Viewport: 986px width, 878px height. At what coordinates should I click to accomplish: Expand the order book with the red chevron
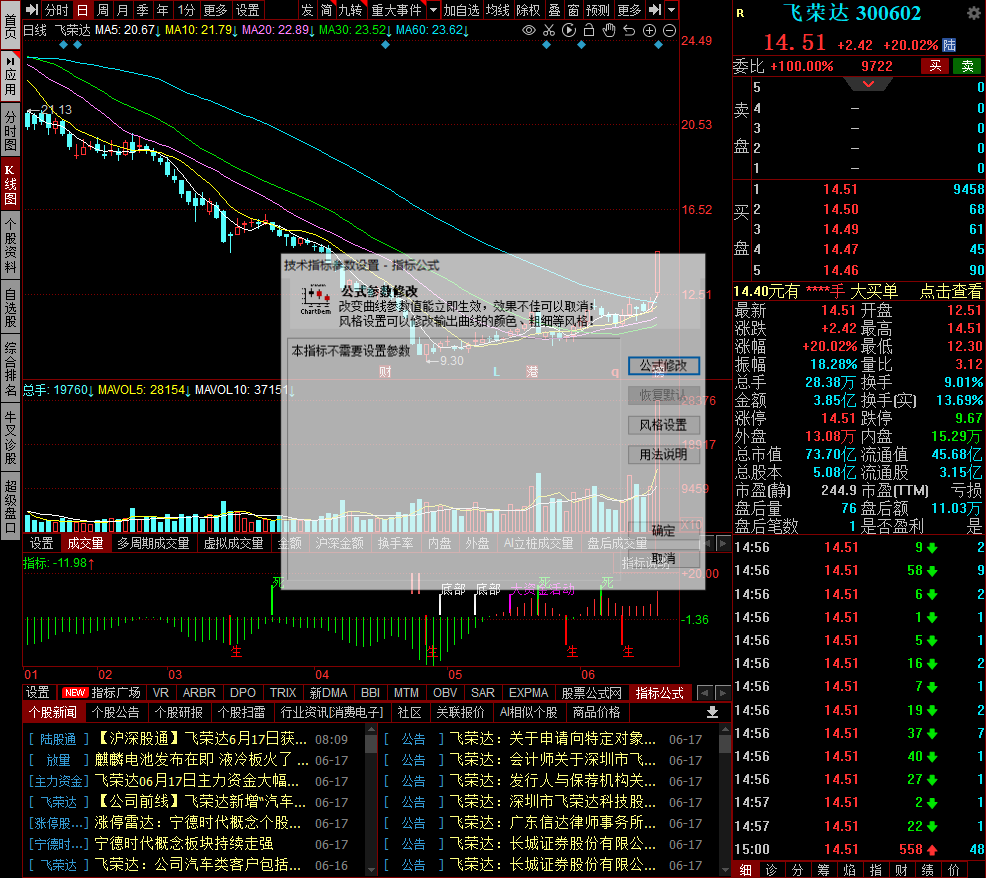[868, 84]
